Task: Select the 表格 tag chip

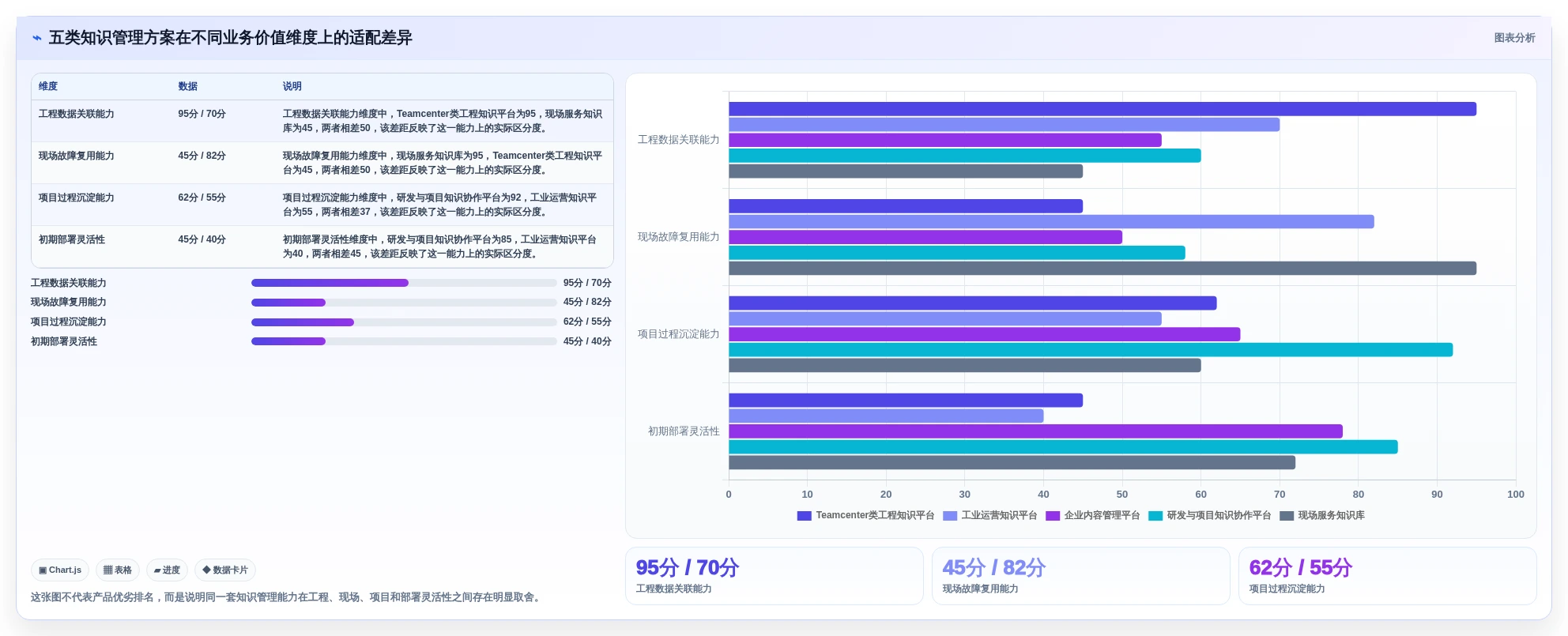Action: click(118, 570)
